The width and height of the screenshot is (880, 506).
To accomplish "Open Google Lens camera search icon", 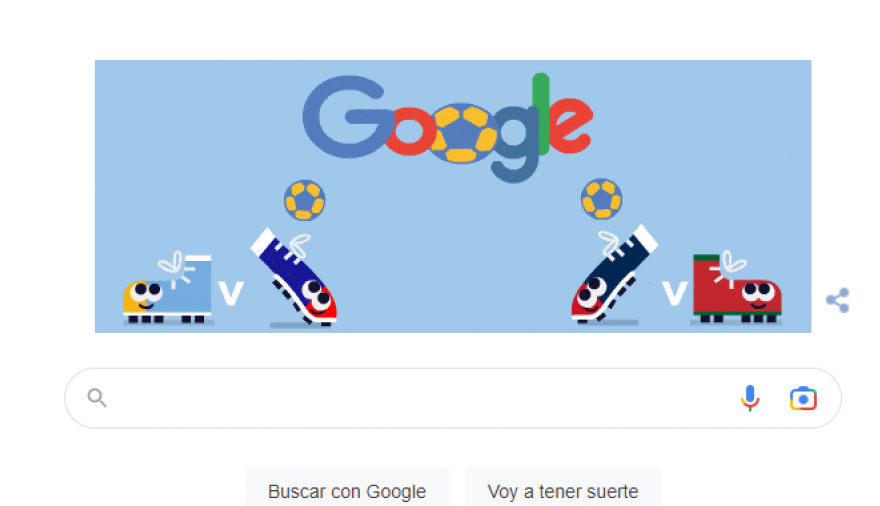I will click(x=803, y=398).
